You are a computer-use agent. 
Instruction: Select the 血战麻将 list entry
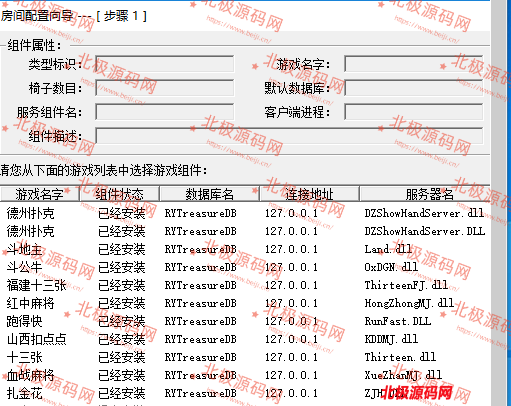245,375
